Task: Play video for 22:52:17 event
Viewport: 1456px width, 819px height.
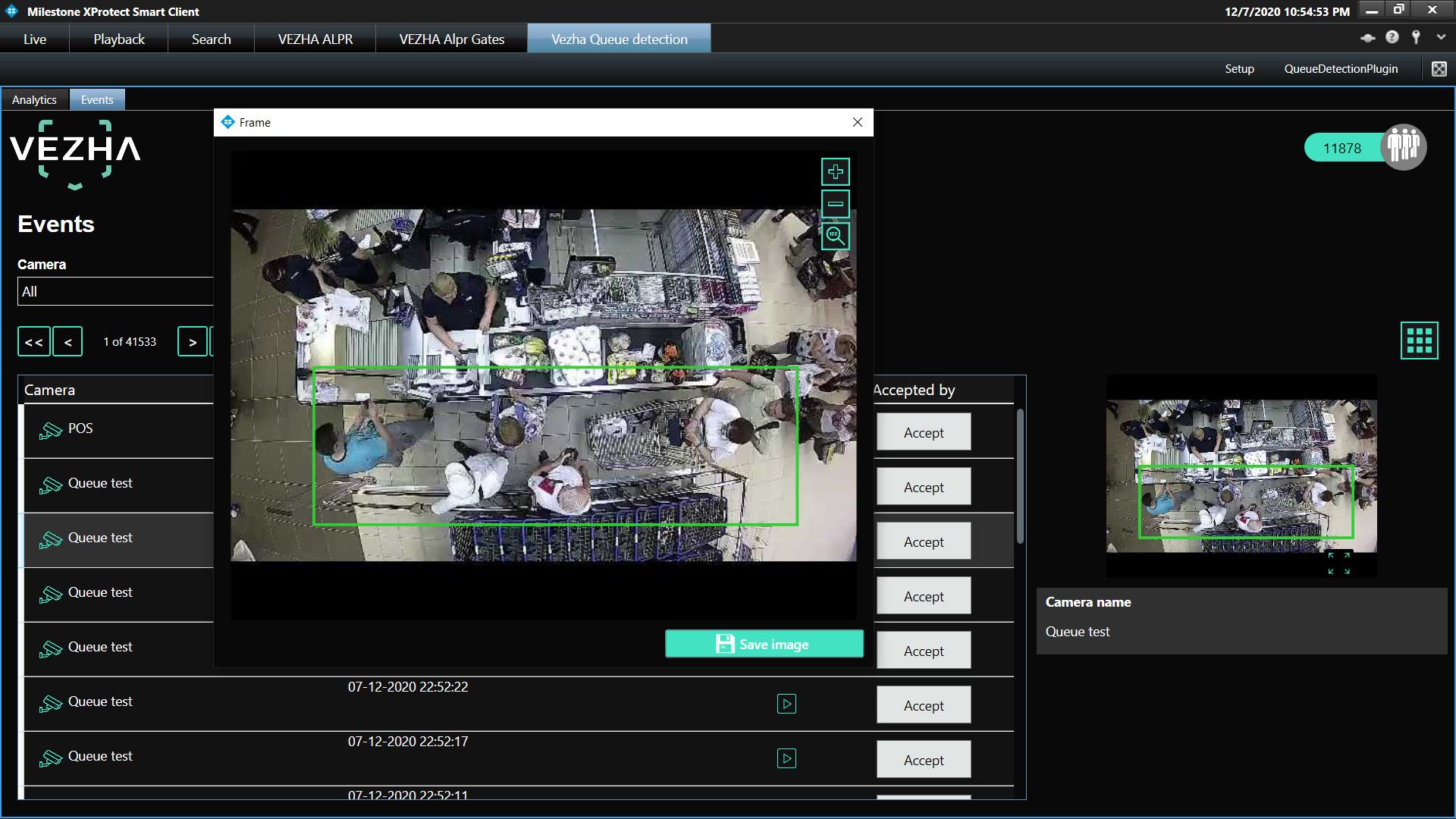Action: click(x=786, y=758)
